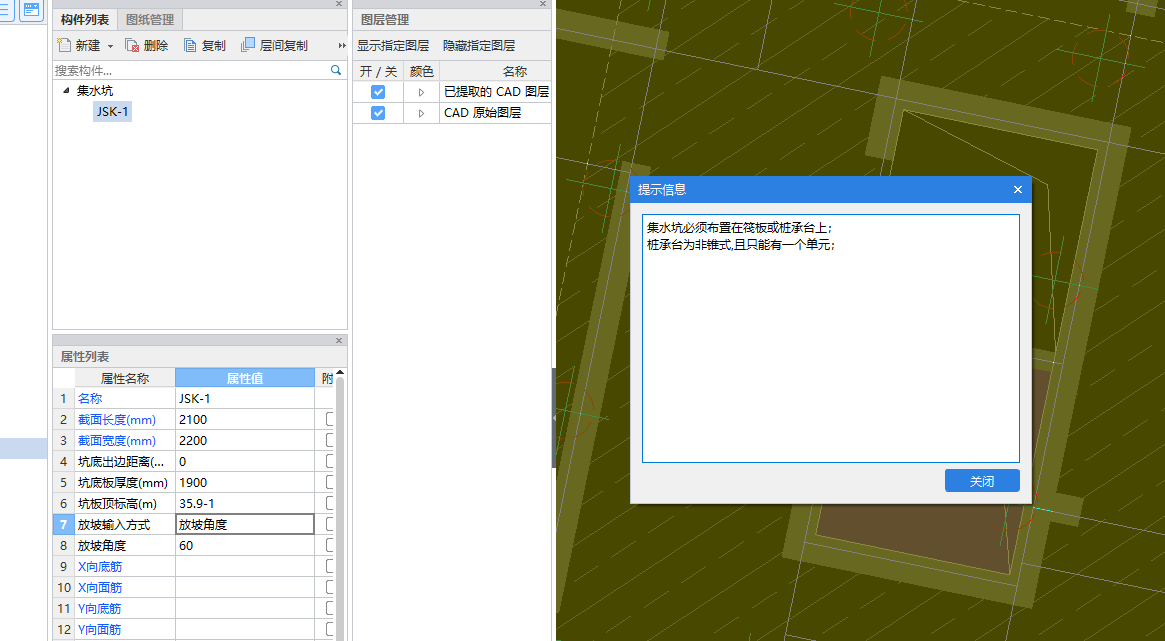Close the 属性列表 panel

[339, 340]
